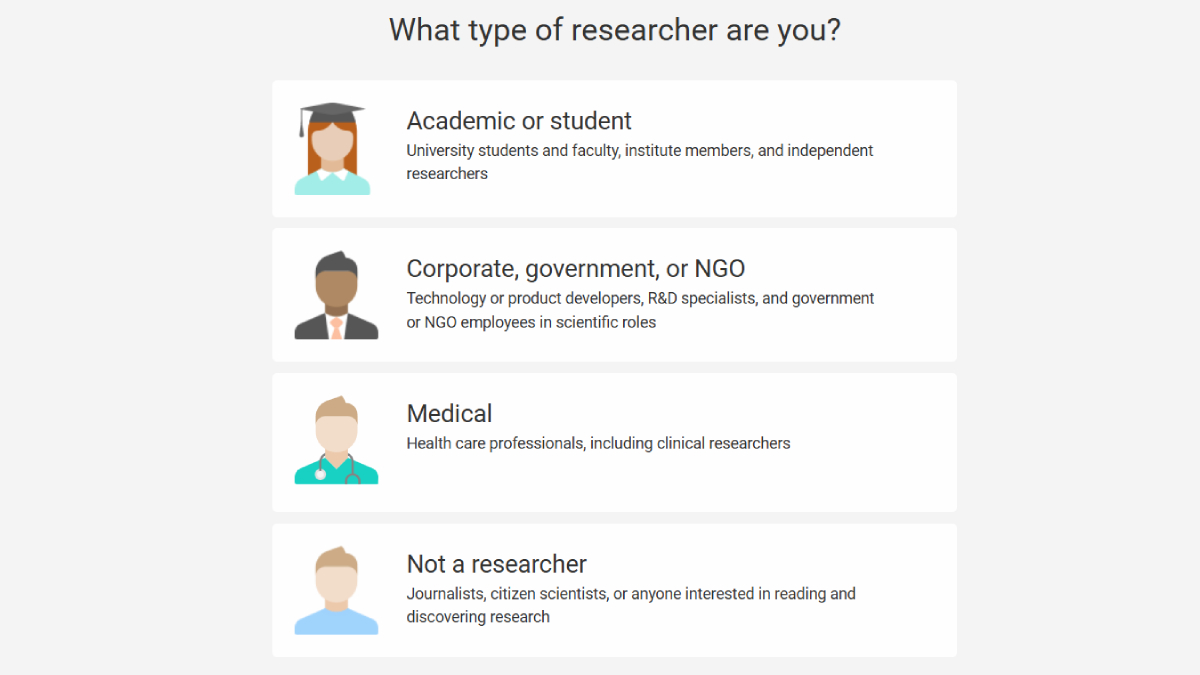Click the doctor avatar with stethoscope
This screenshot has width=1200, height=675.
tap(336, 441)
